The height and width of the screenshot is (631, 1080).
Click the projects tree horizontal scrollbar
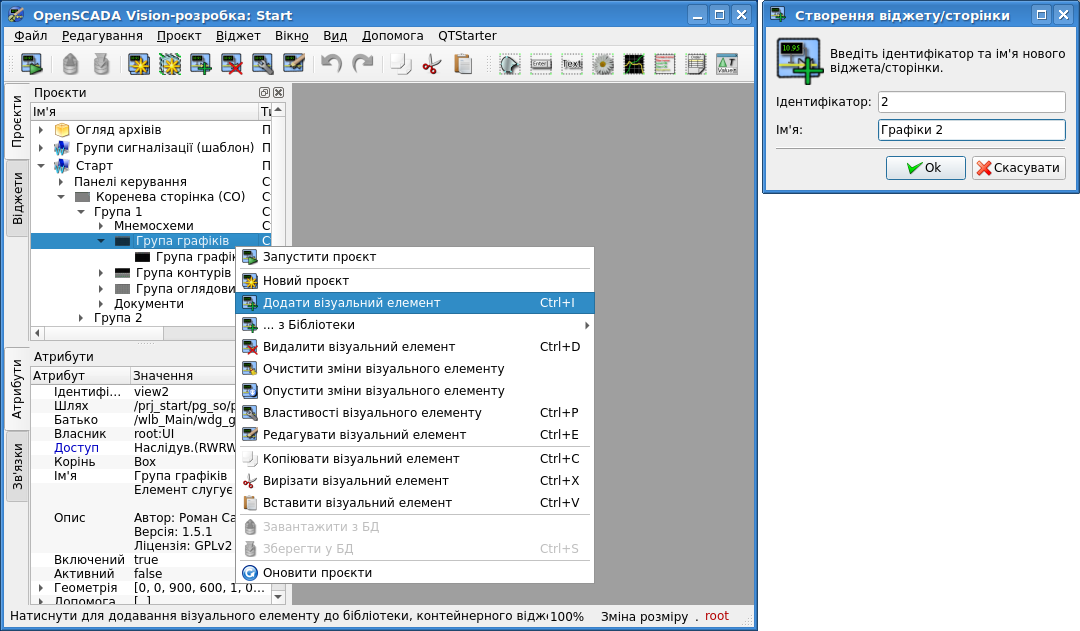point(150,333)
